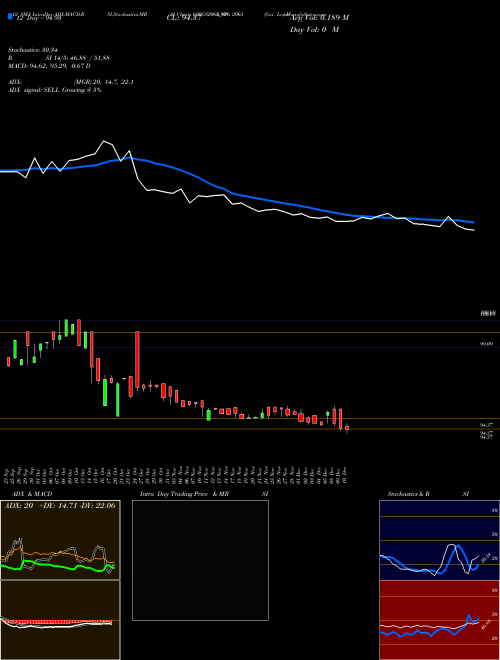Click the 99.09 price axis label
Viewport: 500px width, 660px height.
(486, 344)
